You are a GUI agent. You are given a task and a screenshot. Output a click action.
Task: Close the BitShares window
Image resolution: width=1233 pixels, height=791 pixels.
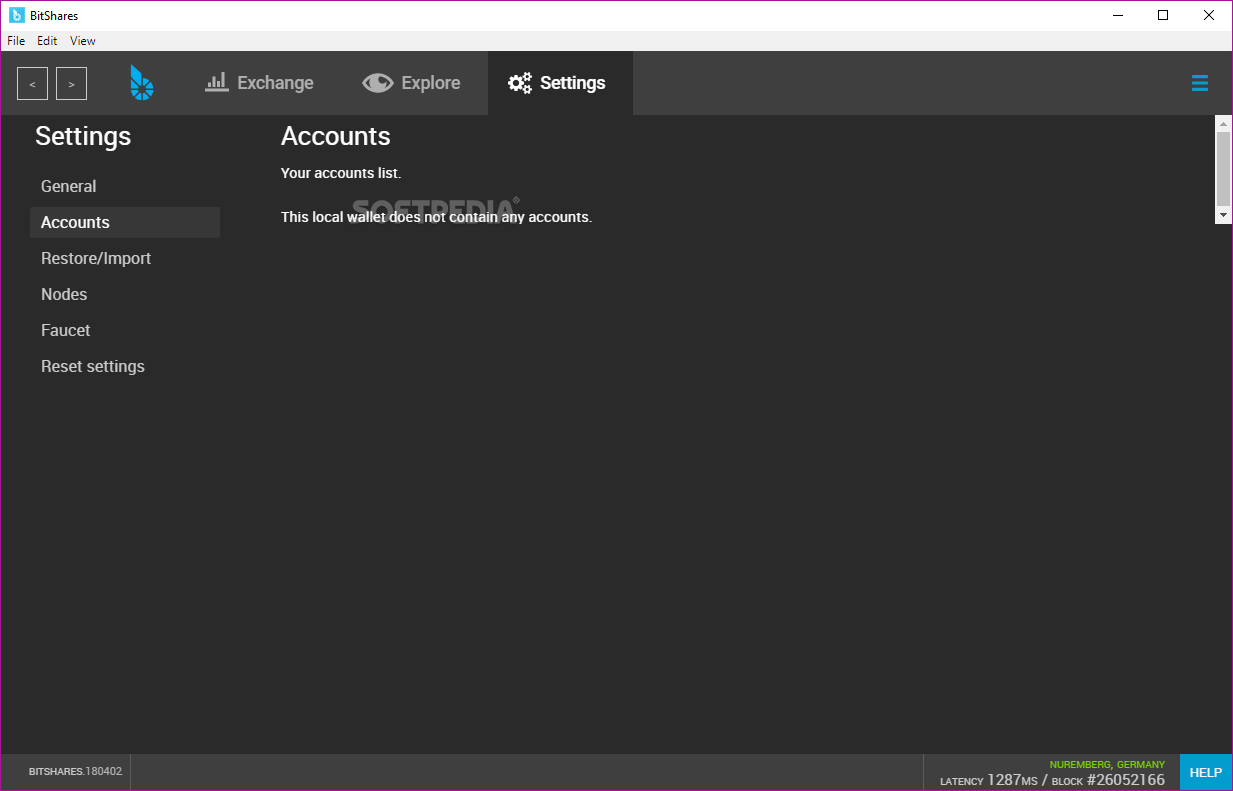coord(1209,15)
